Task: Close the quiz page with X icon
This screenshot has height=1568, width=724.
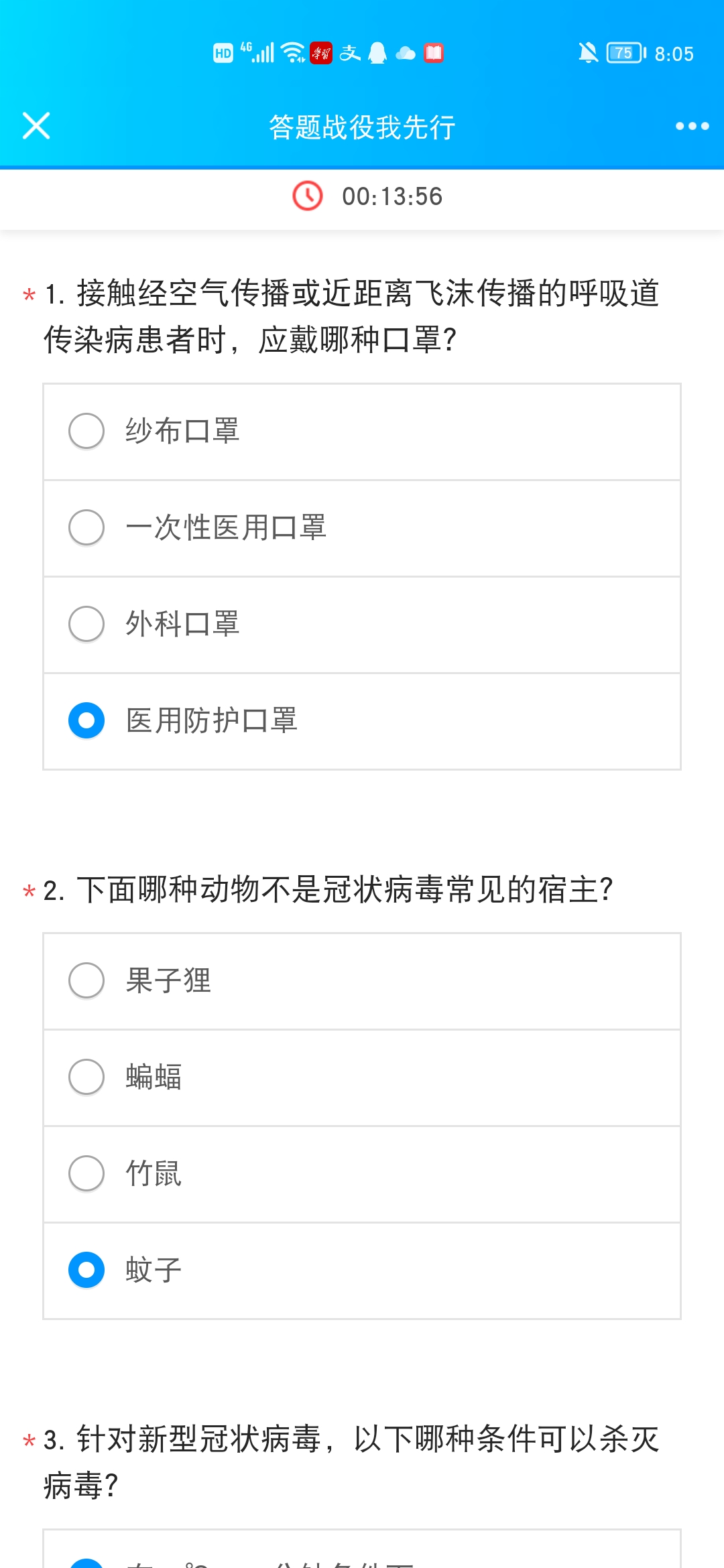Action: point(36,126)
